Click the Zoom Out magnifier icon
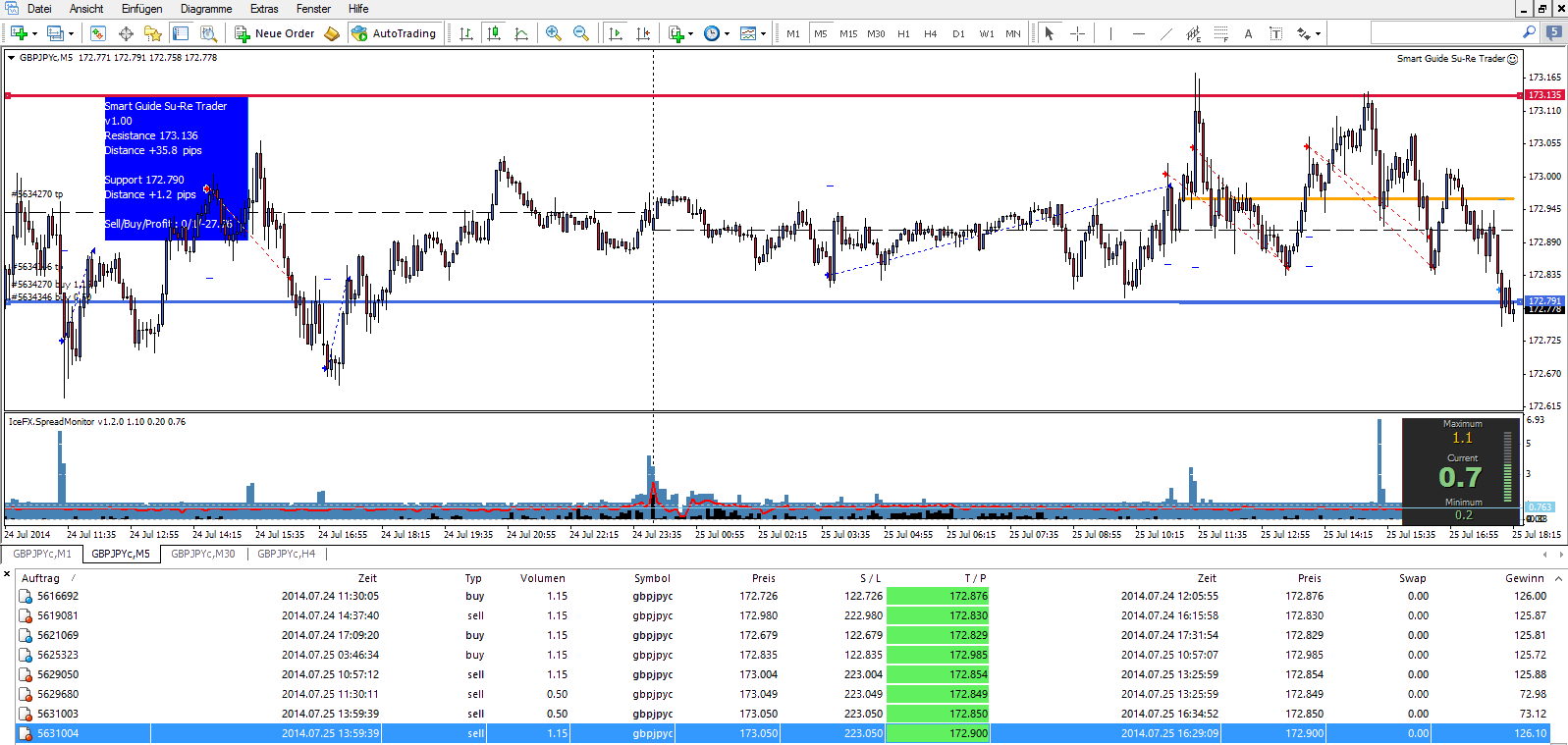The height and width of the screenshot is (745, 1568). [x=581, y=33]
